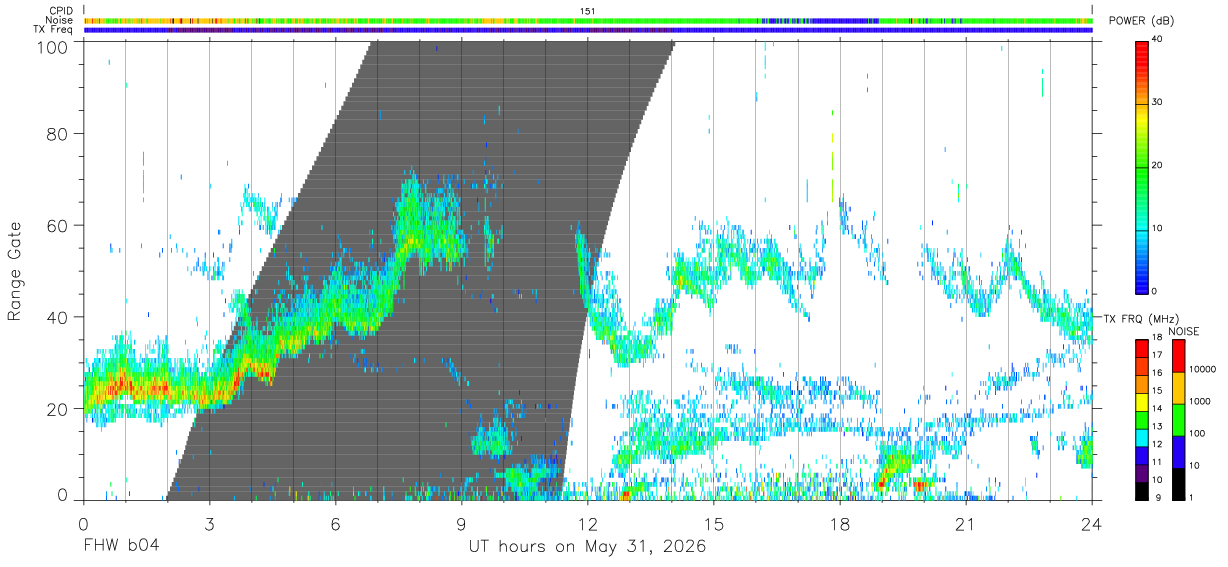Click the noise scale label '100'
The width and height of the screenshot is (1228, 567).
tap(1195, 434)
